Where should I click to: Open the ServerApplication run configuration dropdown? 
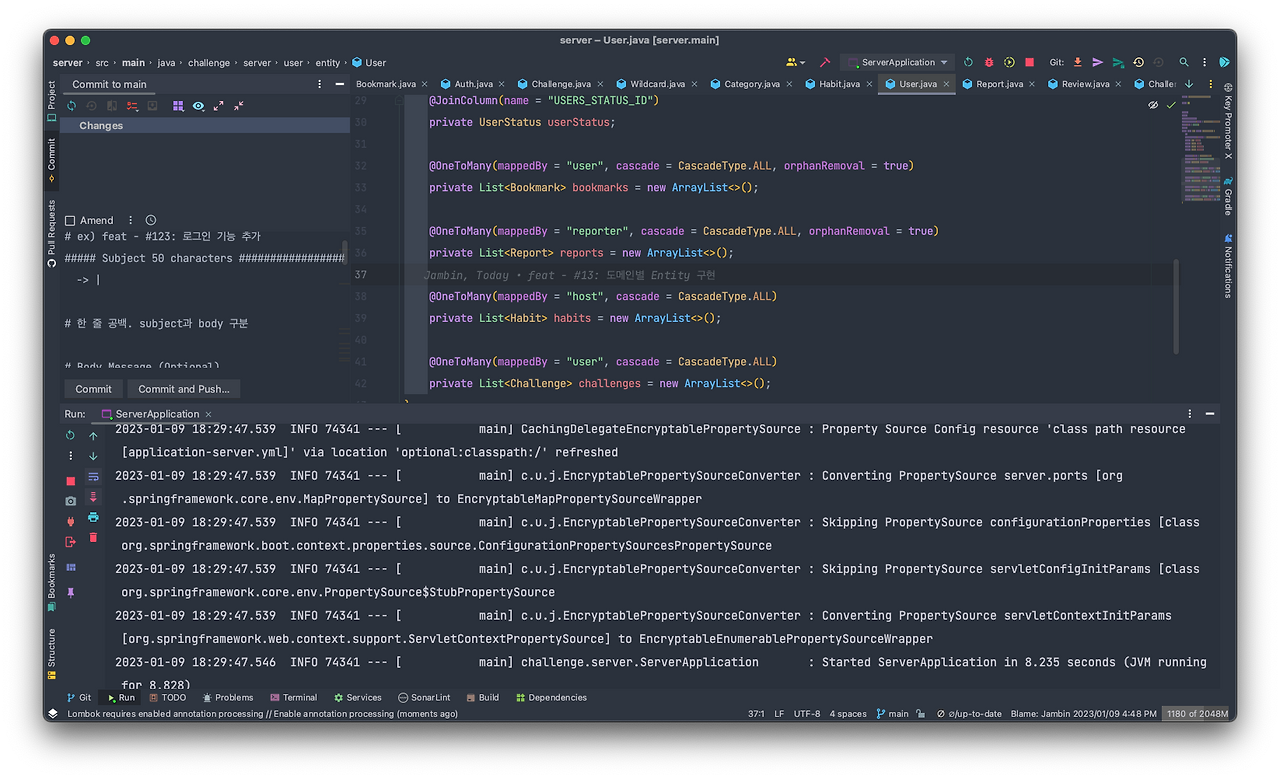[897, 62]
